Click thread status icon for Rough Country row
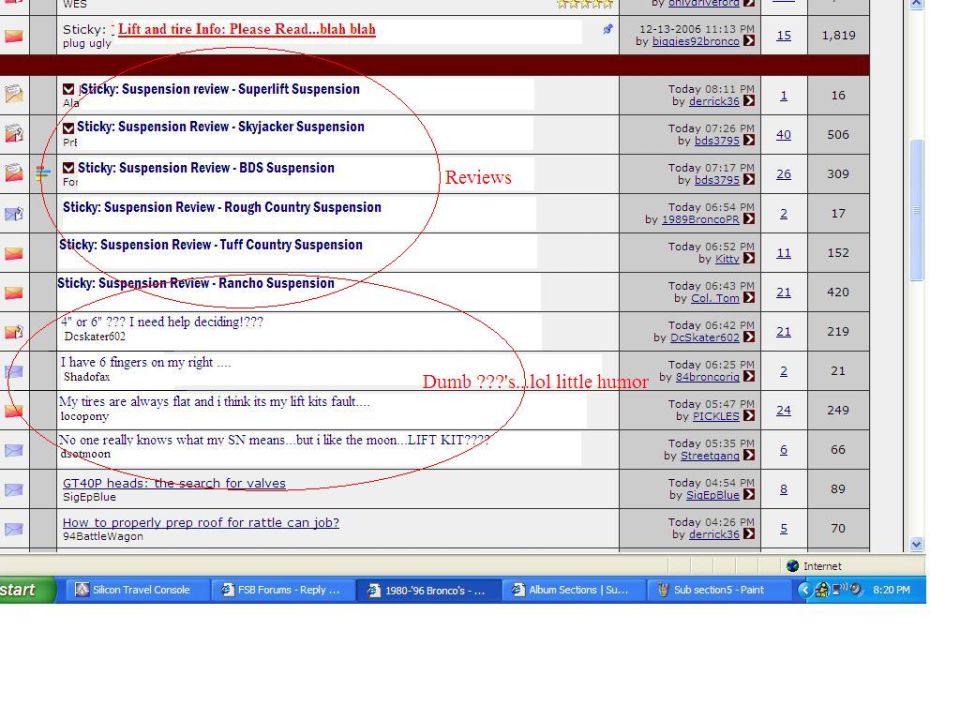 point(13,213)
